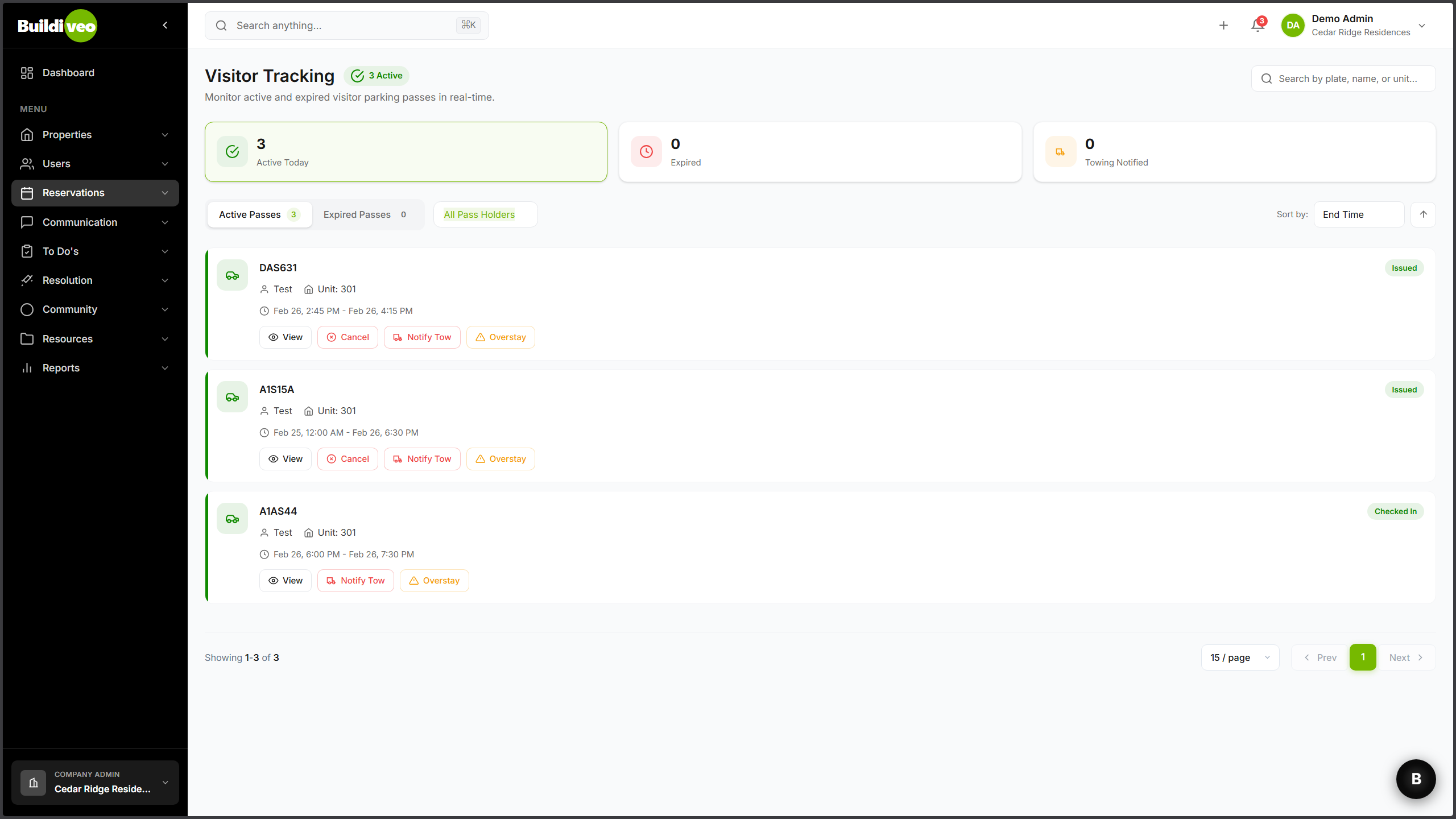This screenshot has height=819, width=1456.
Task: Notify Tow for plate A1AS44
Action: [355, 581]
